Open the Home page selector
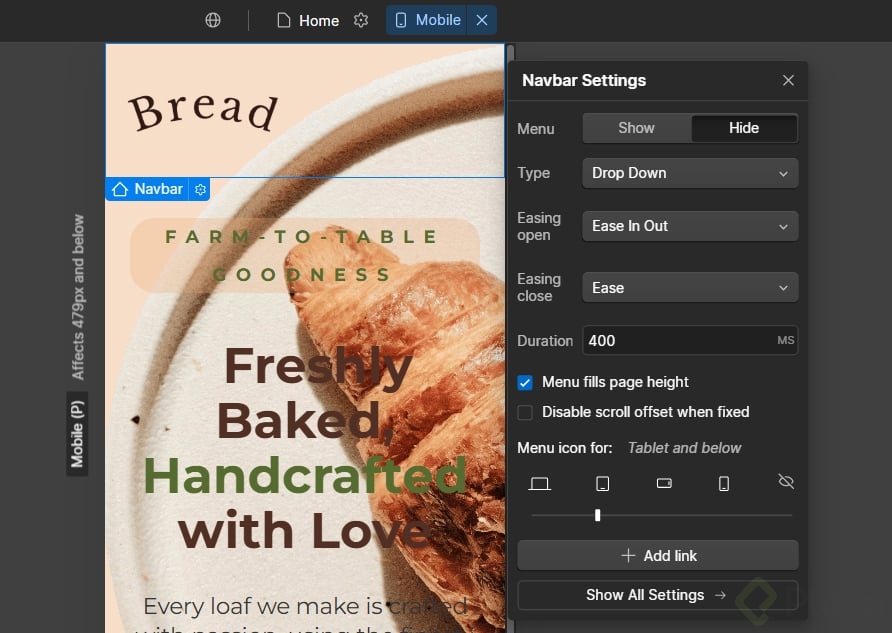This screenshot has width=892, height=633. [x=308, y=20]
